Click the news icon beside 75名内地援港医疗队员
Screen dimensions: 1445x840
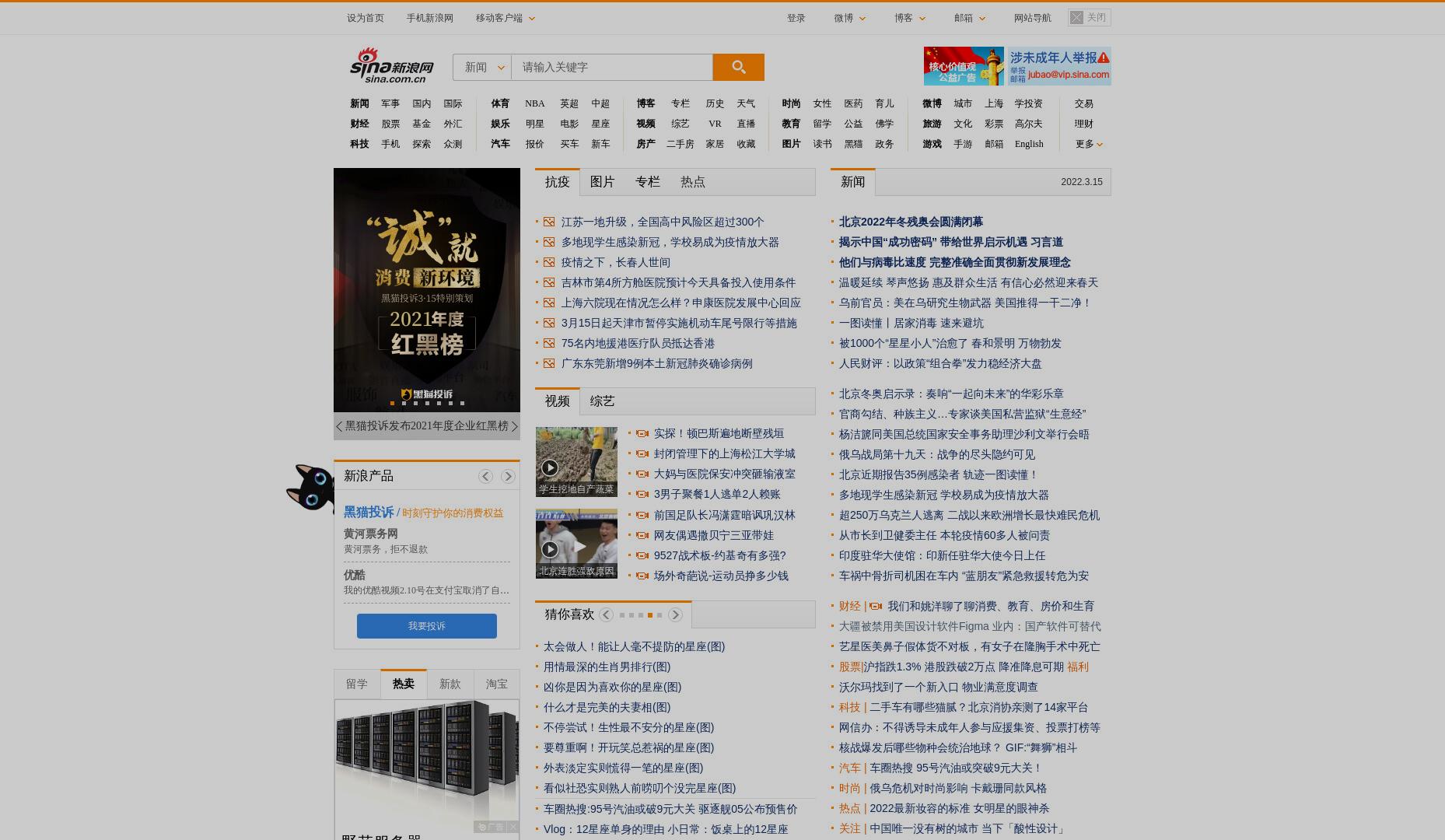tap(549, 344)
